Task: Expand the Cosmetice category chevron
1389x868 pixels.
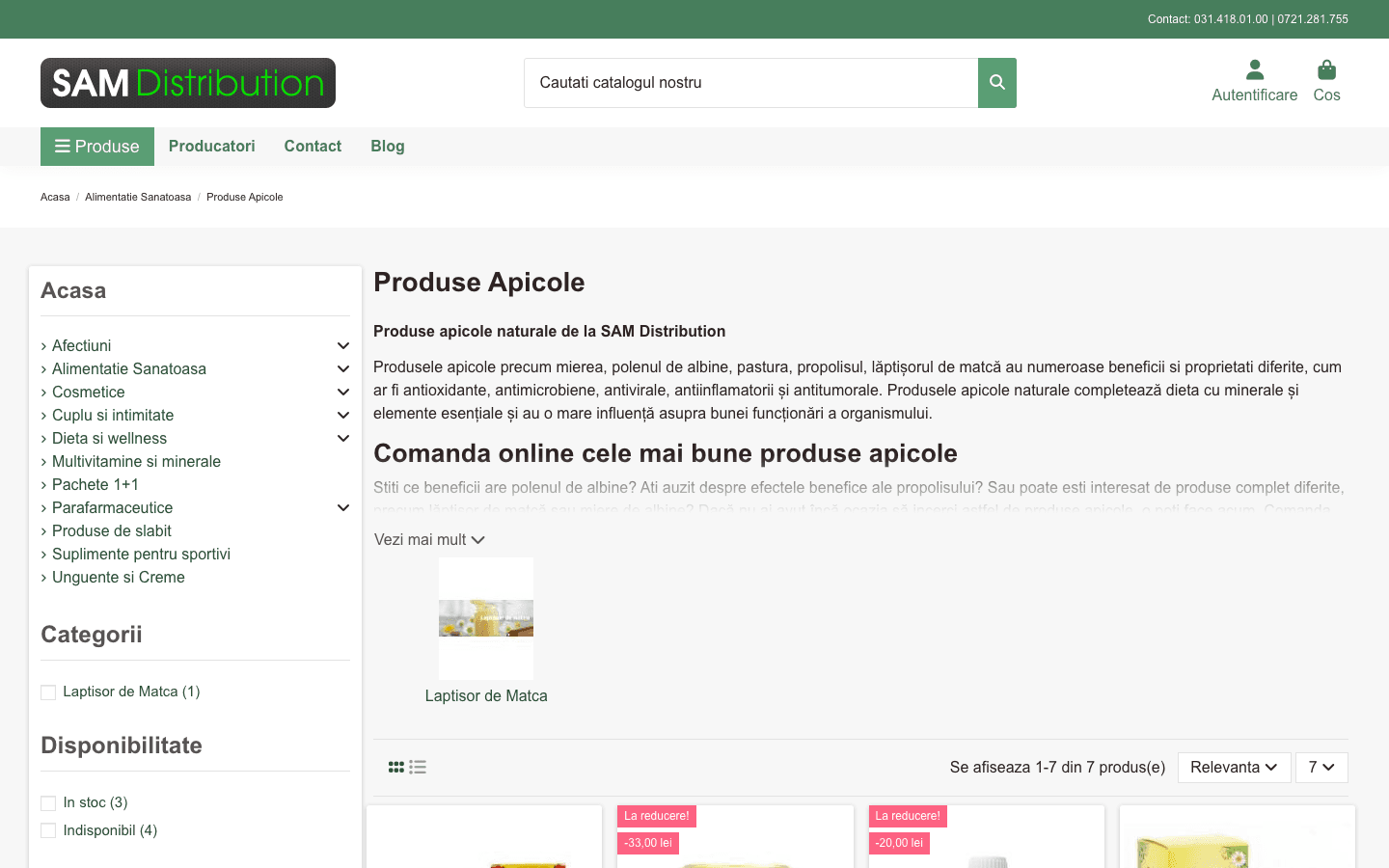Action: (343, 392)
